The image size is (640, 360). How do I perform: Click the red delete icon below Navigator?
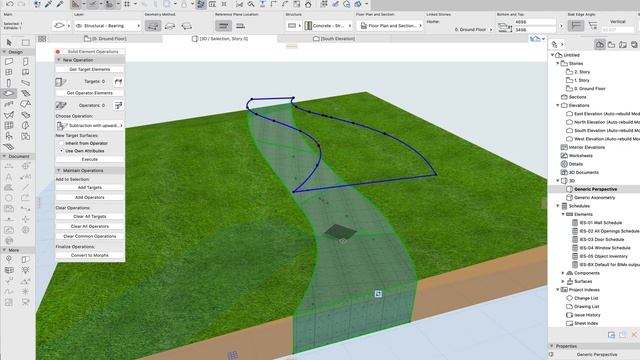coord(634,334)
